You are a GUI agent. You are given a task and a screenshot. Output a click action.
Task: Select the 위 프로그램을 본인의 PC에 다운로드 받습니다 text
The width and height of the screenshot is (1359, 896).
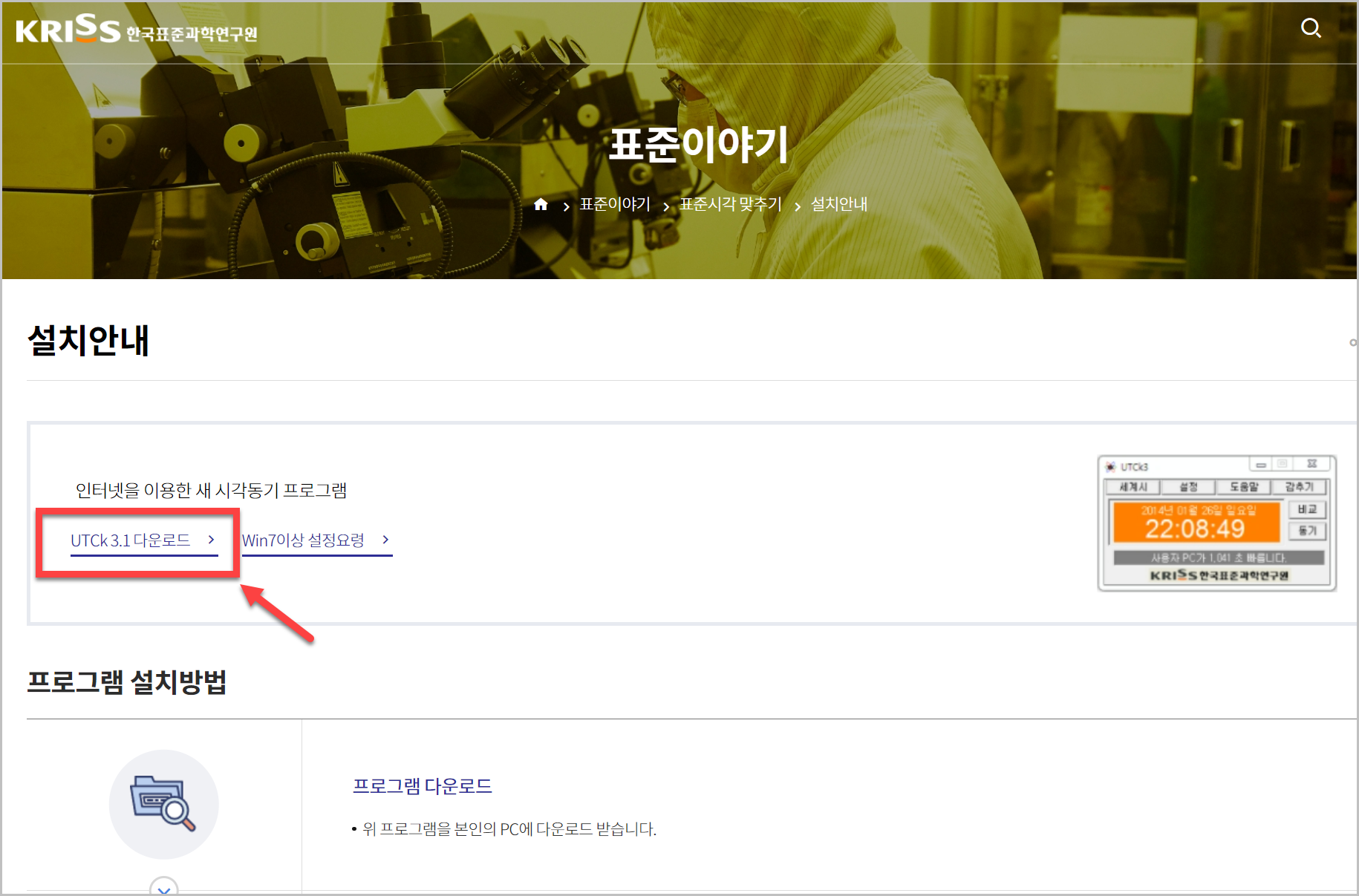click(x=509, y=829)
